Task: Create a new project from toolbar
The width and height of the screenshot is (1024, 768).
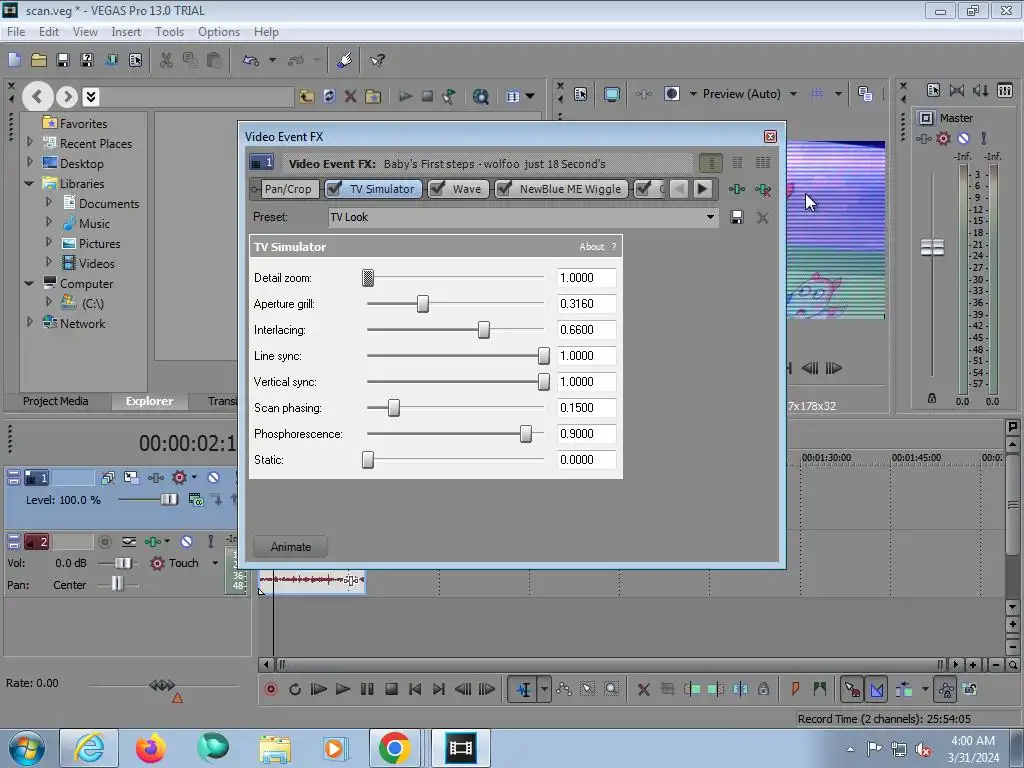Action: (x=14, y=60)
